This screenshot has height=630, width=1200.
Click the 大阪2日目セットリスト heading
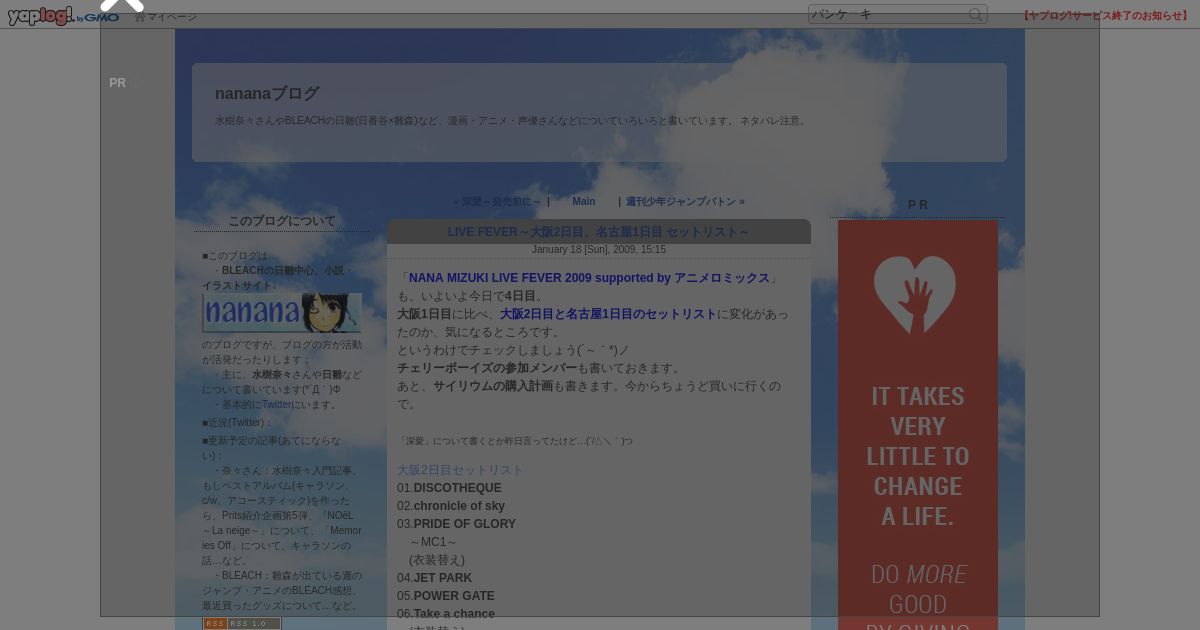pyautogui.click(x=460, y=470)
